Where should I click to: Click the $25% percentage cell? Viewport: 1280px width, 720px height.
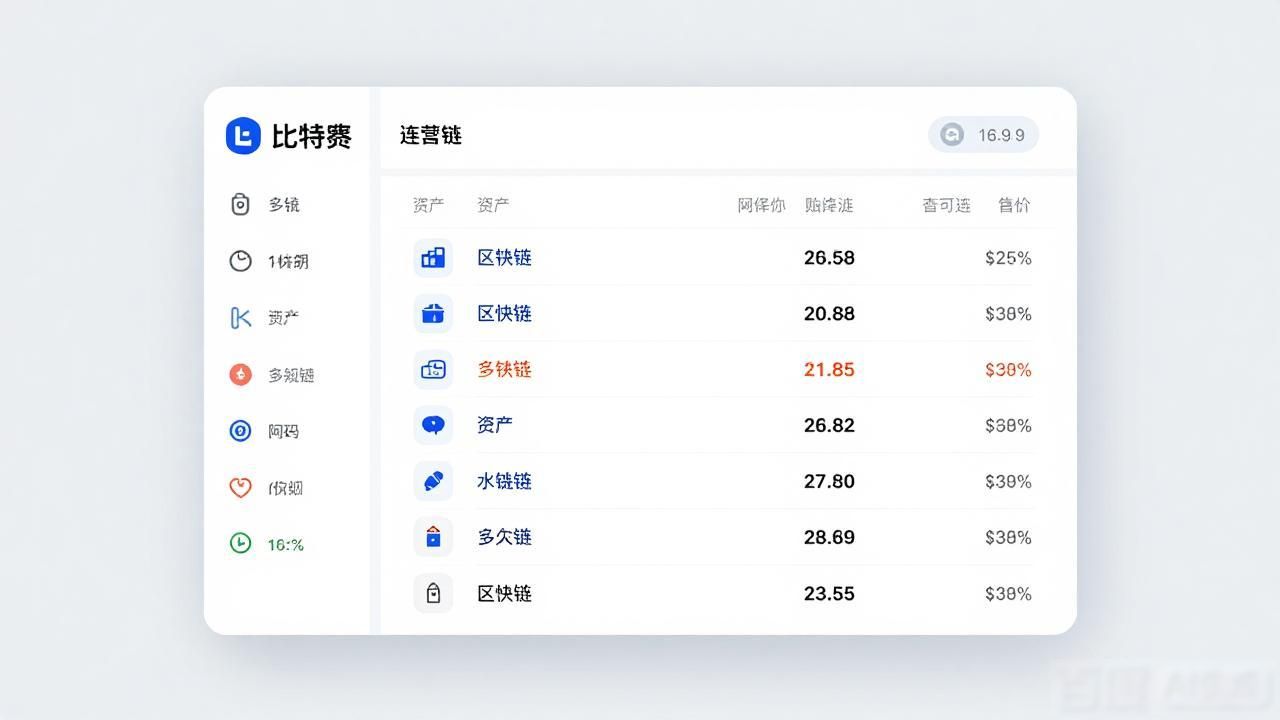coord(1008,258)
